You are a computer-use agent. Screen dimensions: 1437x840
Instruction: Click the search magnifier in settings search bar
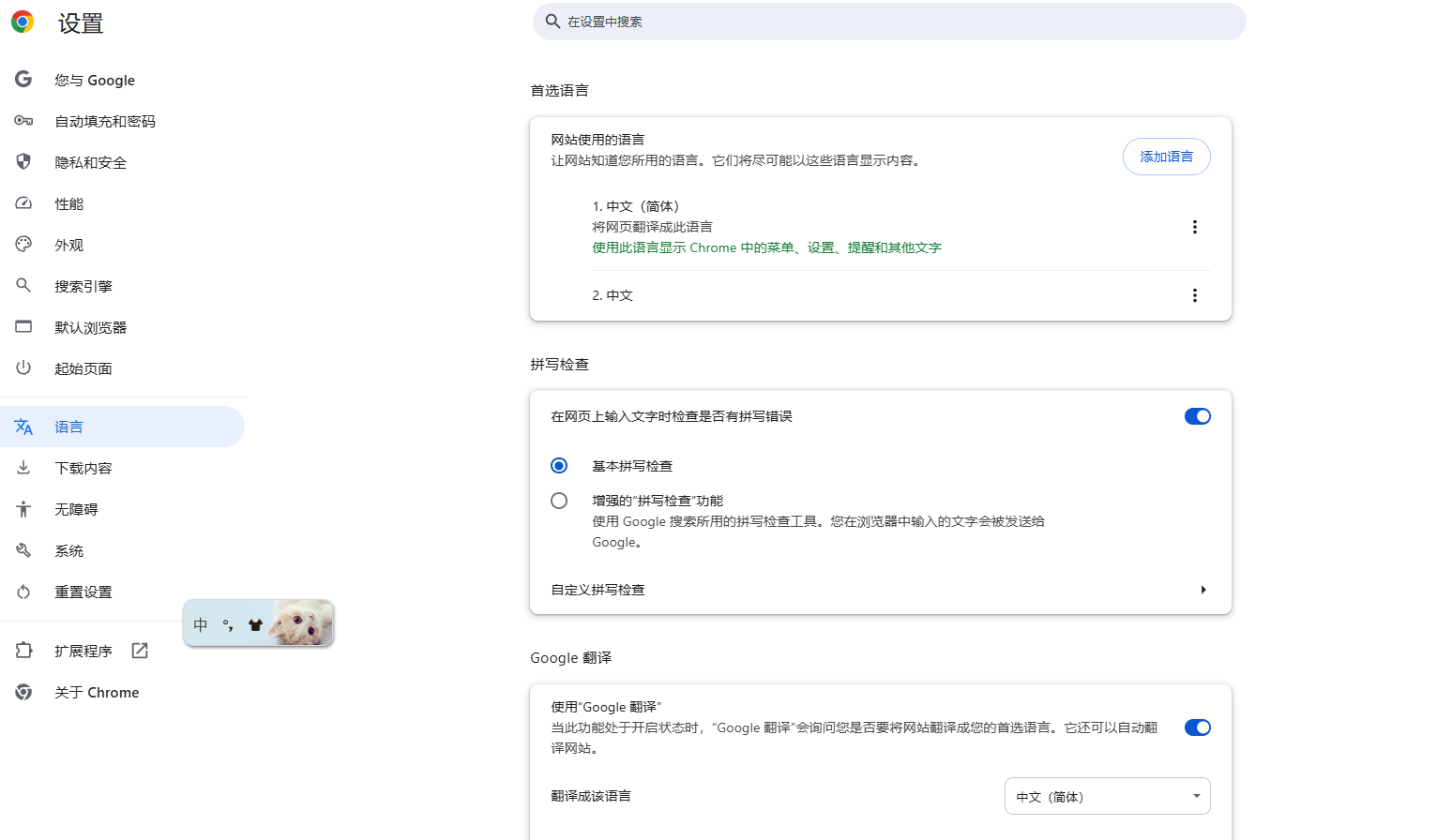coord(552,21)
